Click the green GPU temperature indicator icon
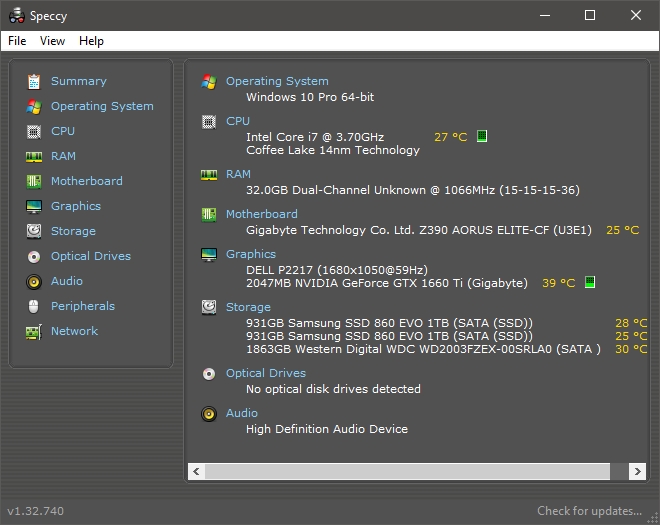Viewport: 660px width, 525px height. [590, 283]
